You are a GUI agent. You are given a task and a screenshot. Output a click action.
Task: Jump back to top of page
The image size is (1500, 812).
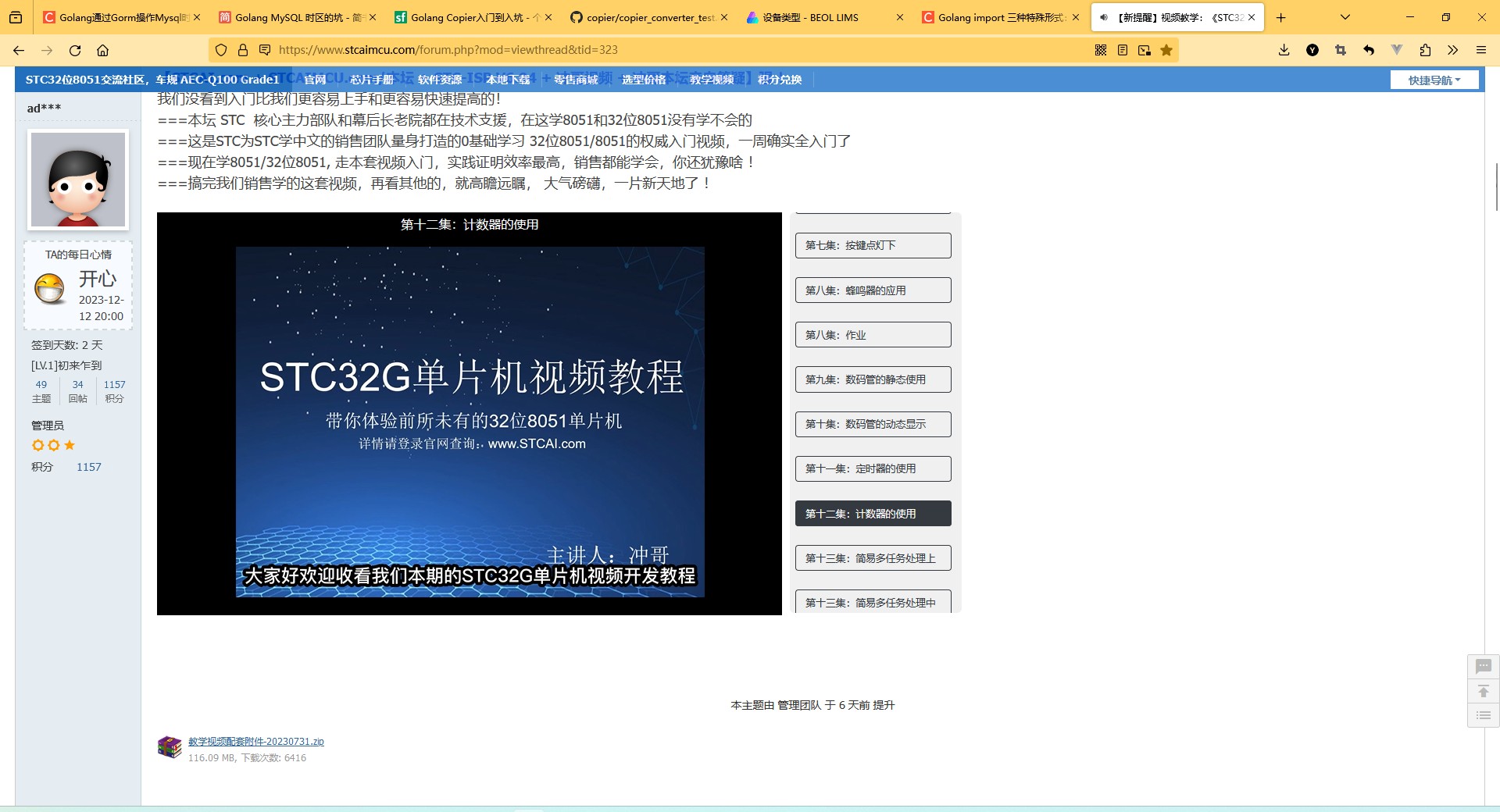pos(1483,691)
